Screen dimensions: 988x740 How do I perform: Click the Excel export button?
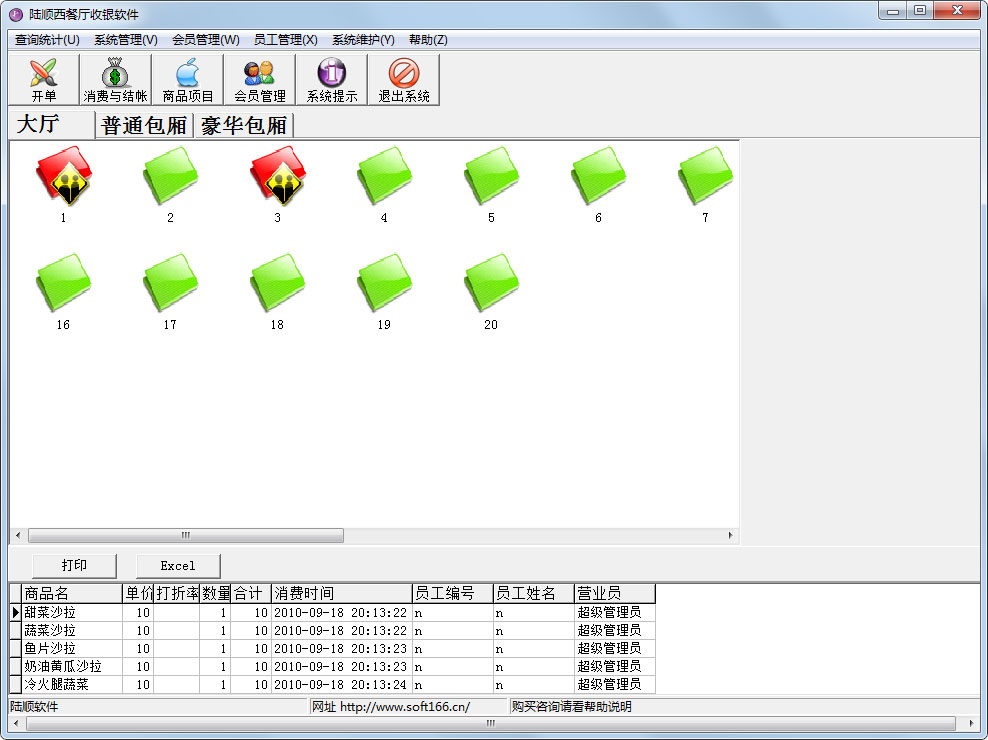click(178, 565)
